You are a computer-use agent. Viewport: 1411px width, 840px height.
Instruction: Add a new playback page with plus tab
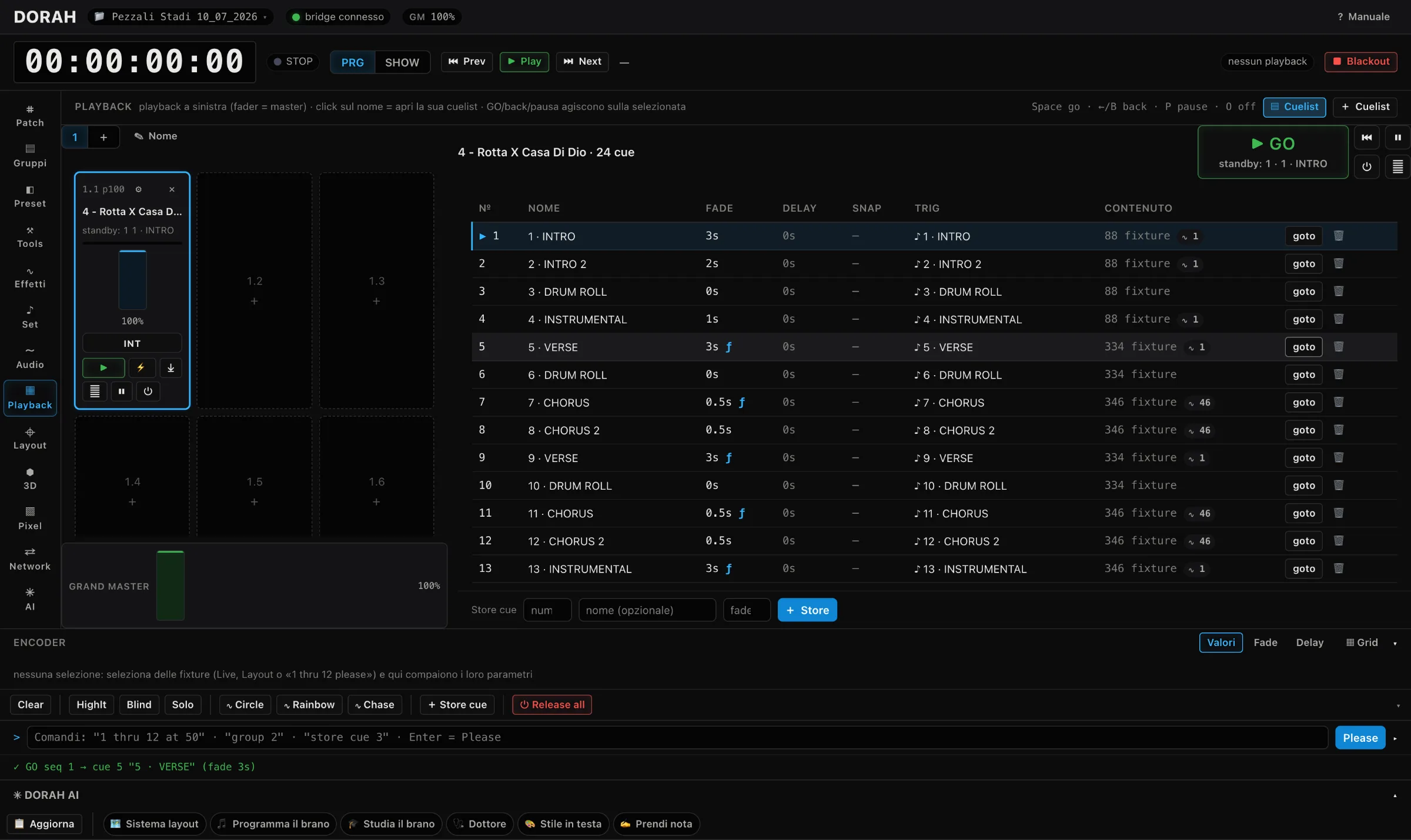[103, 137]
